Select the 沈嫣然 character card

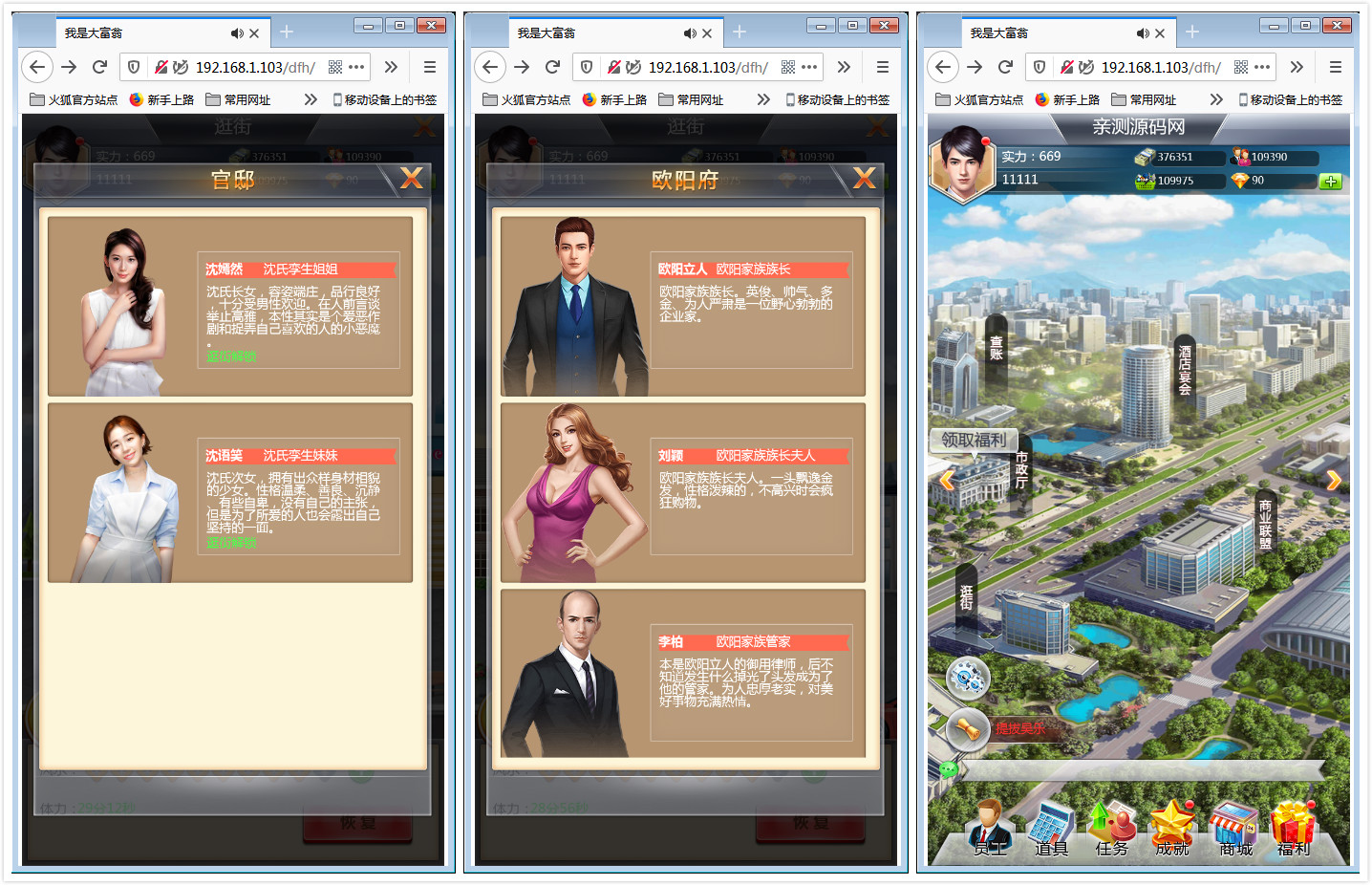point(230,307)
